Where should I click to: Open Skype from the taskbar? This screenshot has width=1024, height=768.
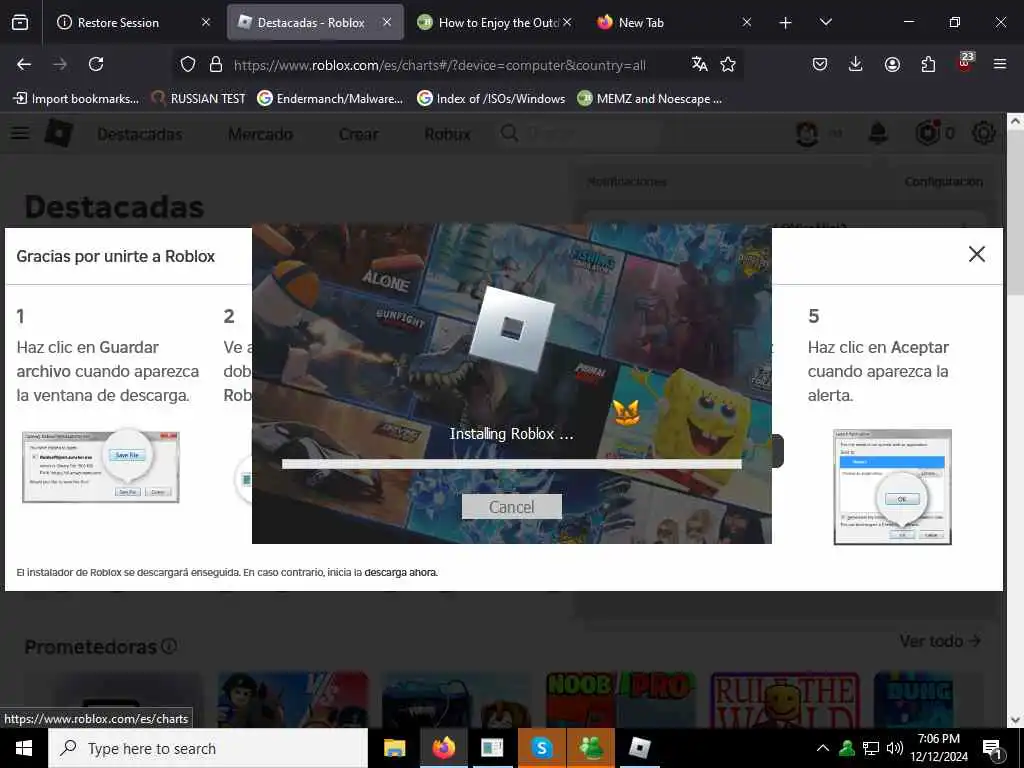[541, 748]
